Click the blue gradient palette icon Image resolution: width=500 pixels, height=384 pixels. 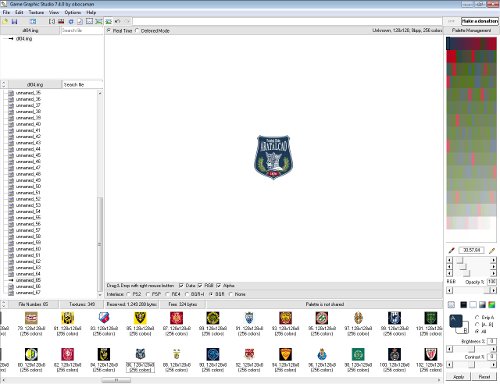click(x=482, y=304)
